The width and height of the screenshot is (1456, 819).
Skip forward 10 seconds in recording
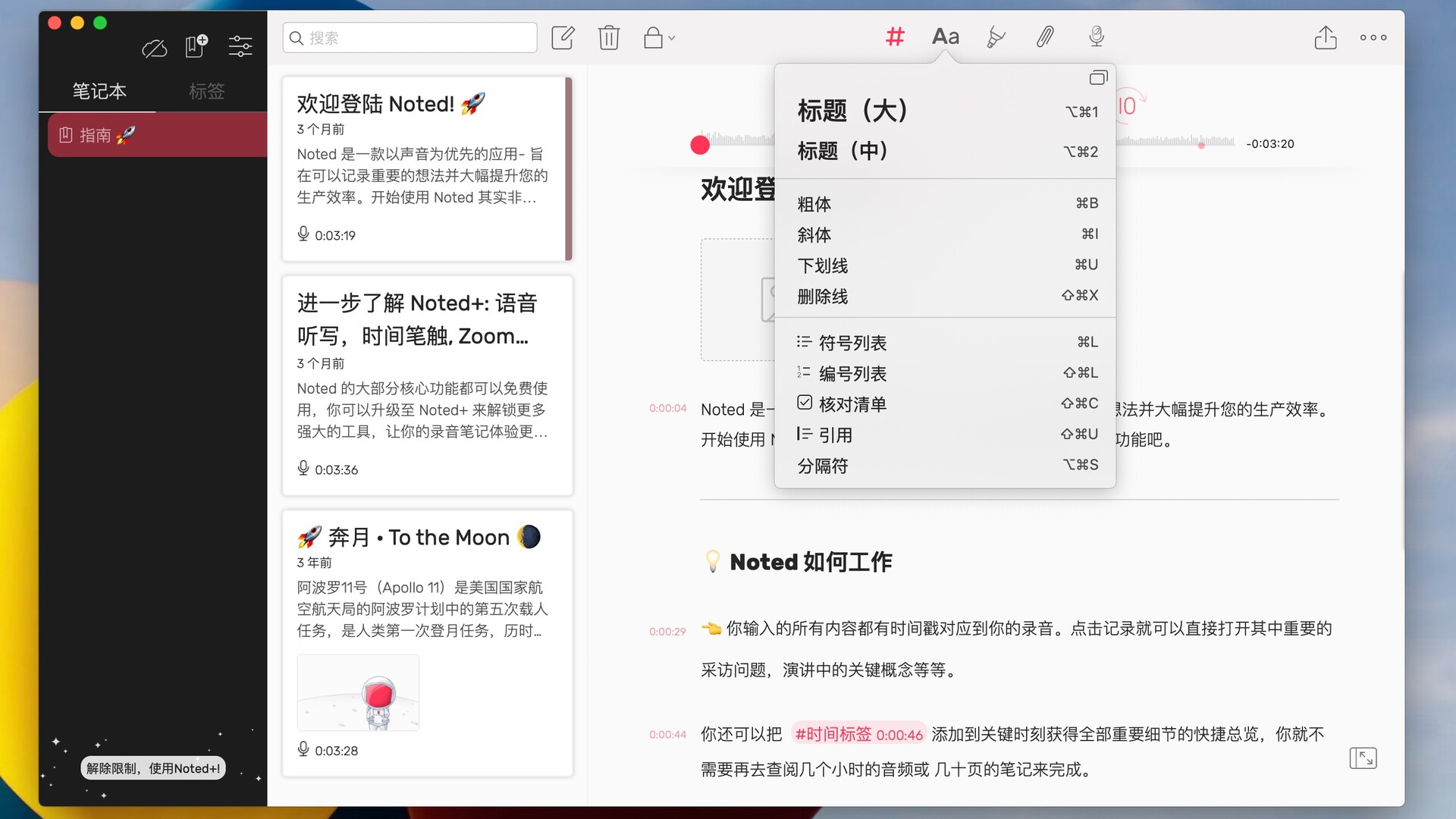pos(1129,106)
